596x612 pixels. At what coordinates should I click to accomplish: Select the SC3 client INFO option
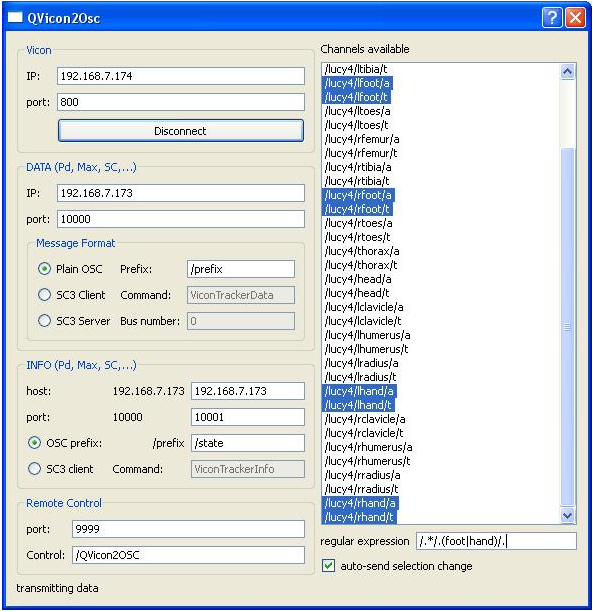35,469
